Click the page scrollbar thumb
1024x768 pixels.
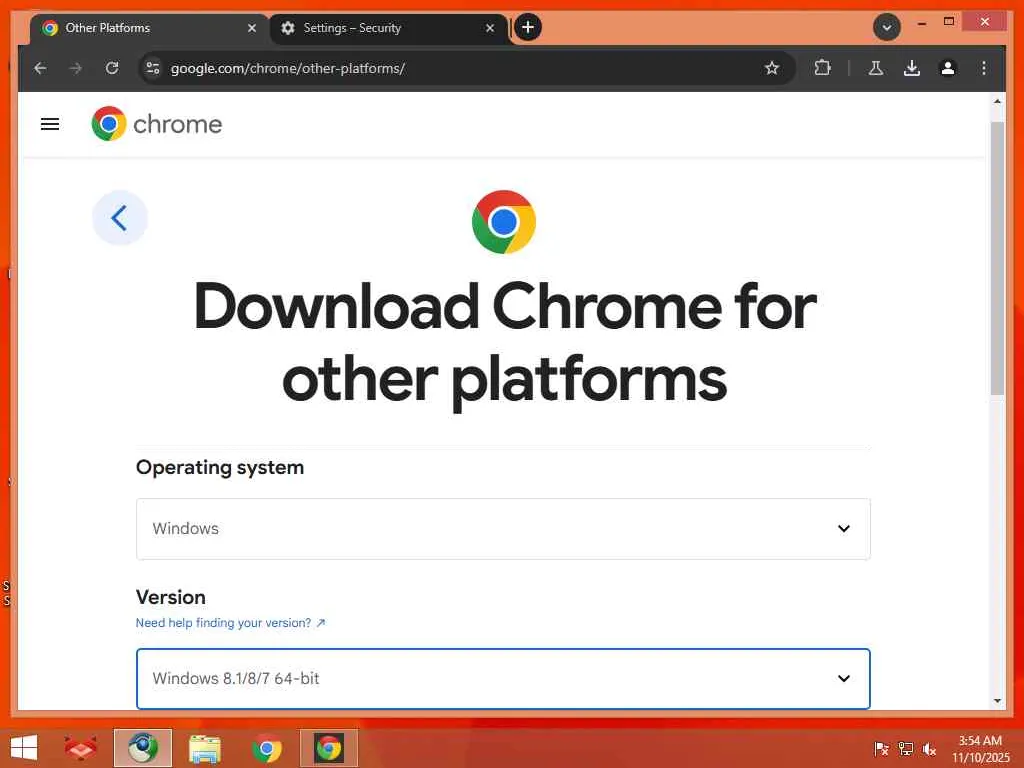click(997, 258)
